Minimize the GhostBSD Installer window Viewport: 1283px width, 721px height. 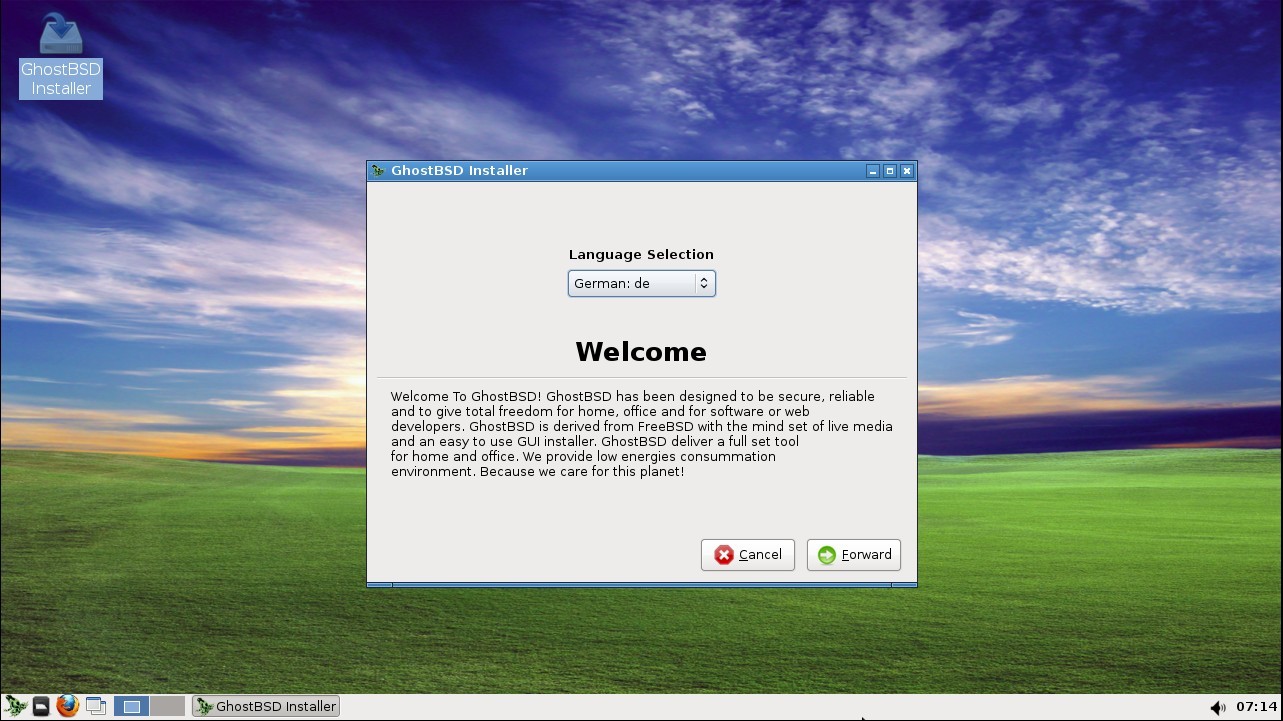pyautogui.click(x=873, y=171)
